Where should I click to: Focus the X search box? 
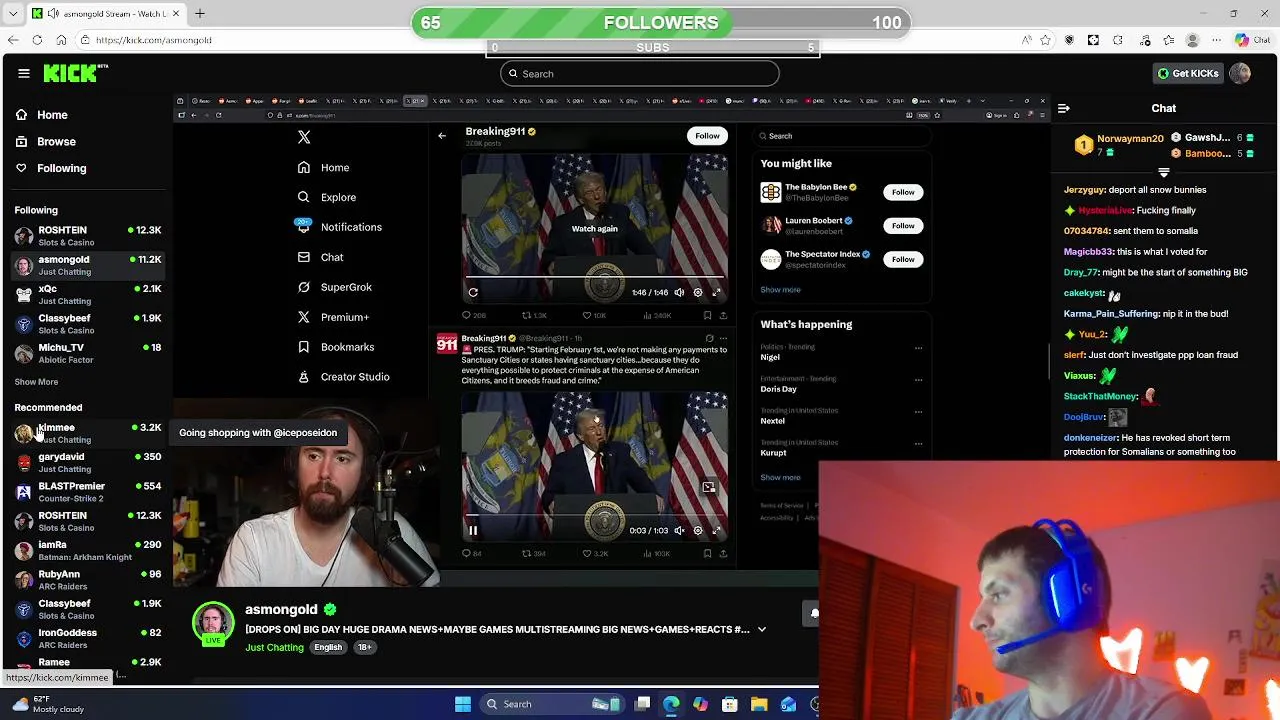click(x=840, y=136)
